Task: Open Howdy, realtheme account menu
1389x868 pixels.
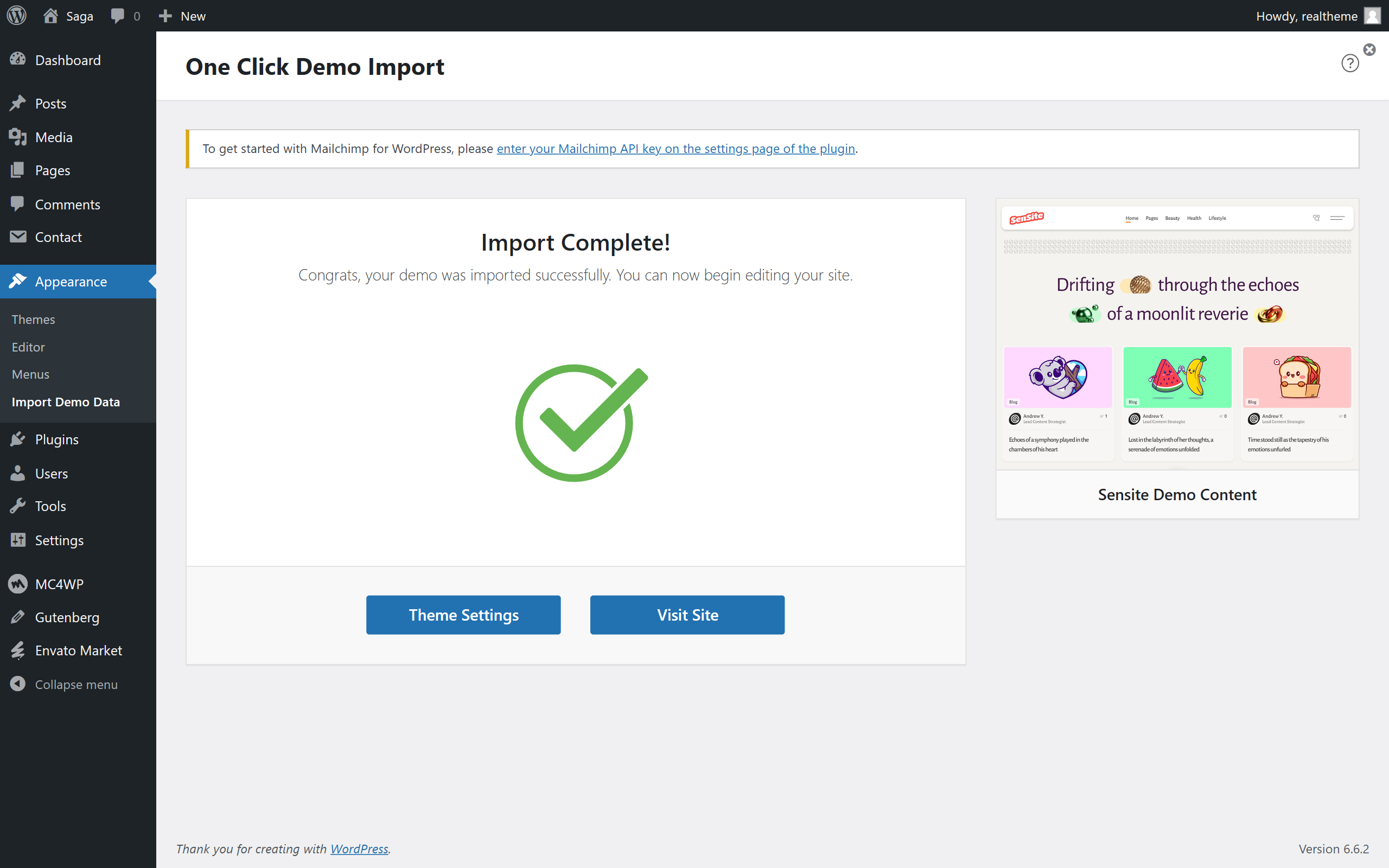Action: point(1306,16)
